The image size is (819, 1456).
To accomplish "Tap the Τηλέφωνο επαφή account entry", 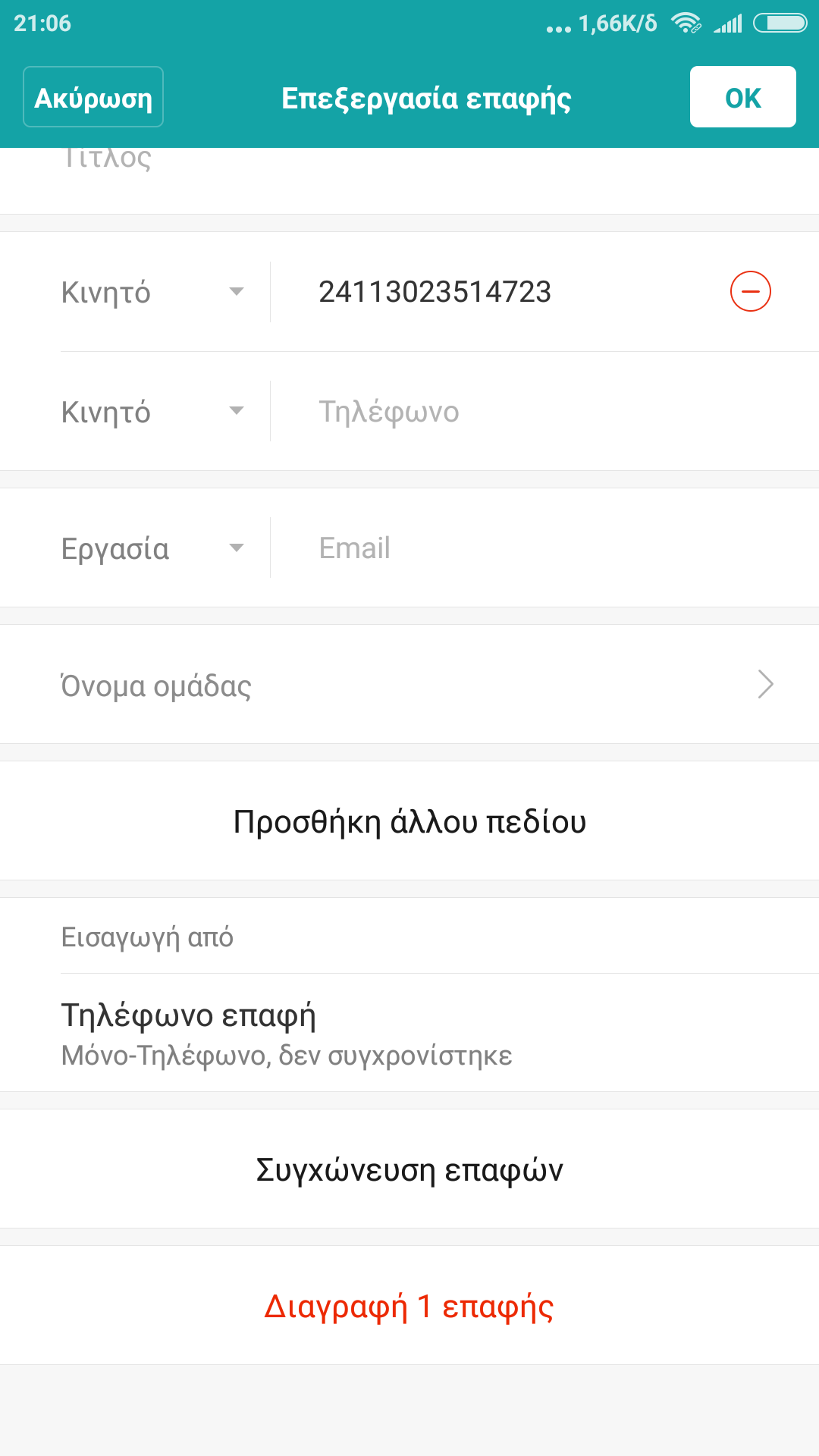I will pos(287,1033).
